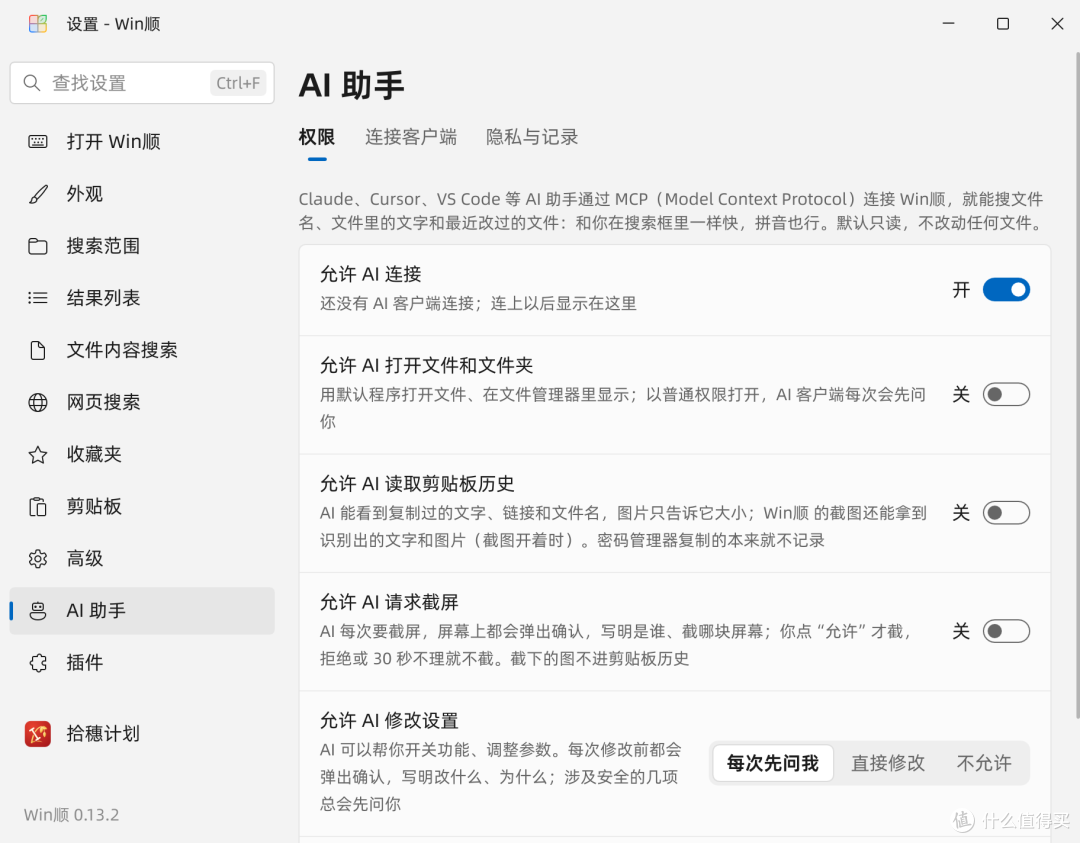Screen dimensions: 1080x843
Task: Click the folder icon for 搜索范围
Action: [x=38, y=247]
